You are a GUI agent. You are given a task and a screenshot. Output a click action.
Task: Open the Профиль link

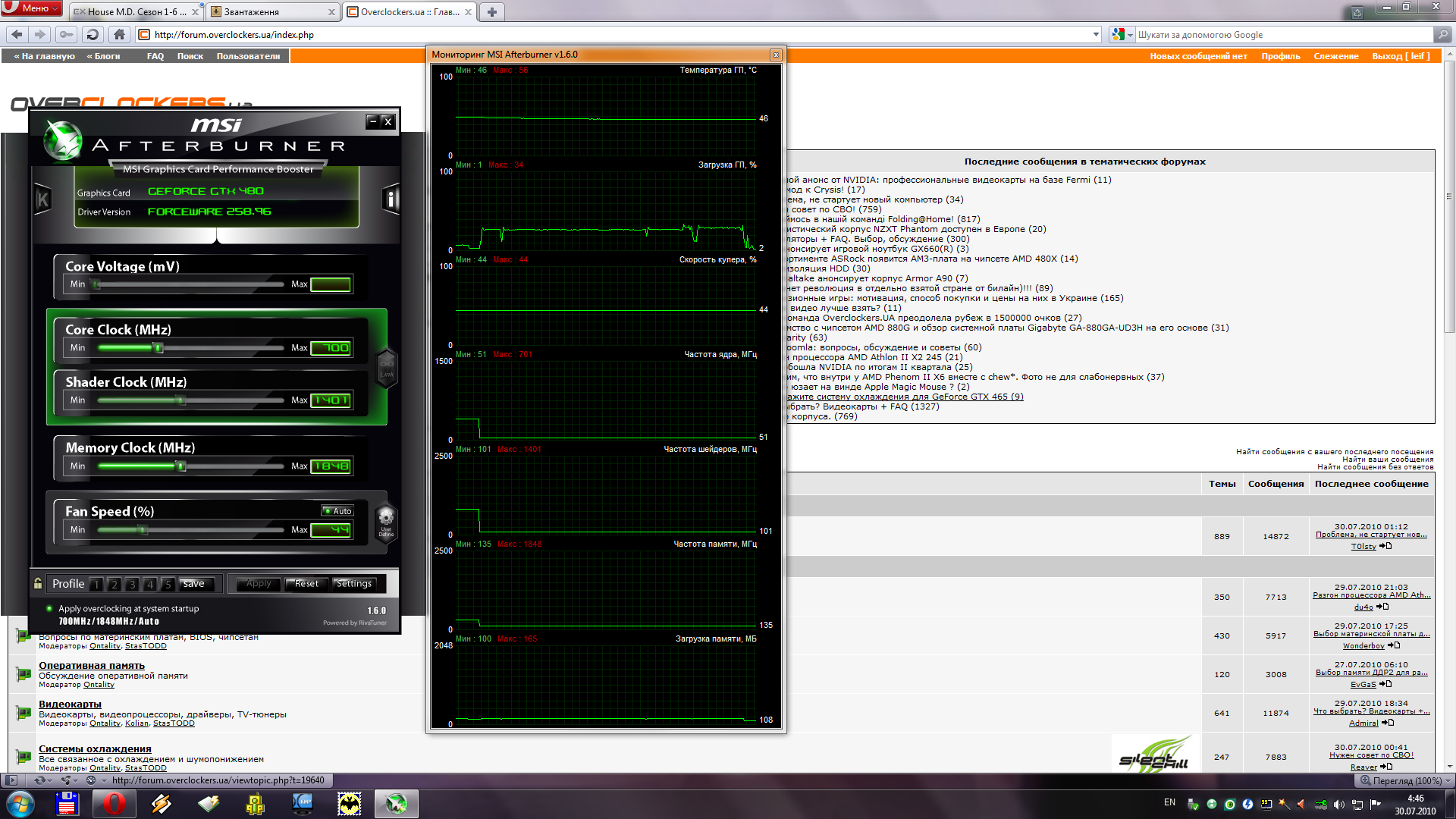tap(1281, 56)
